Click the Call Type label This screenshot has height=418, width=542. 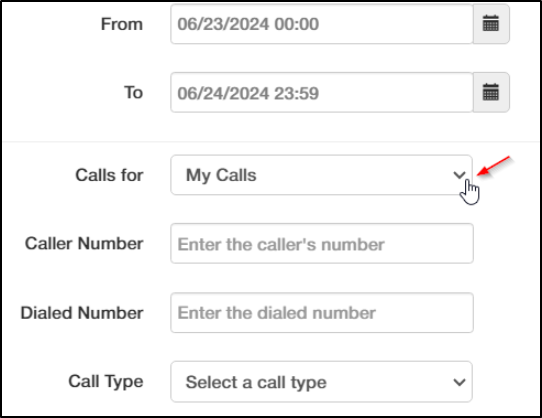[x=106, y=382]
